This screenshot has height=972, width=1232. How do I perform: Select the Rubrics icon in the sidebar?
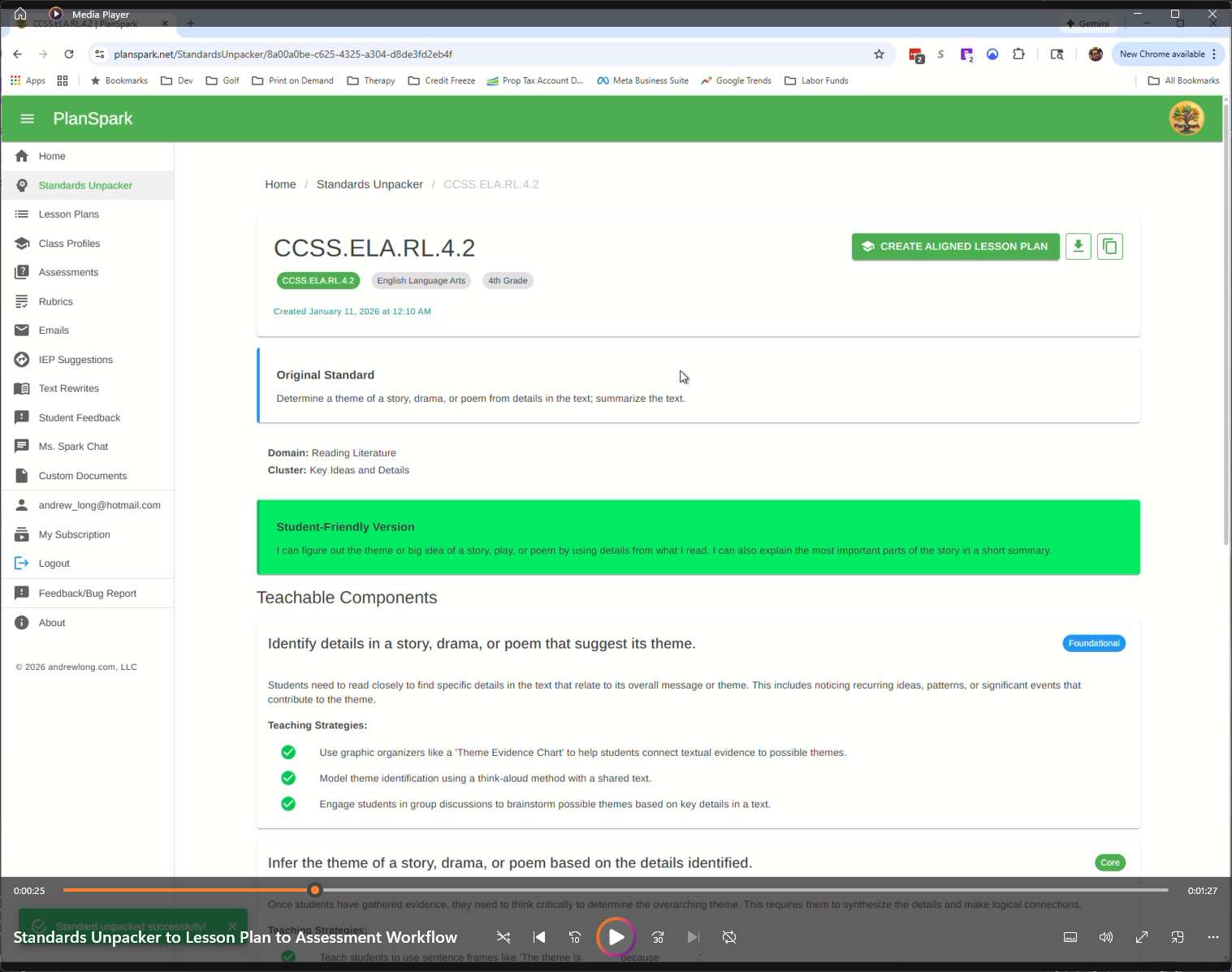coord(22,301)
